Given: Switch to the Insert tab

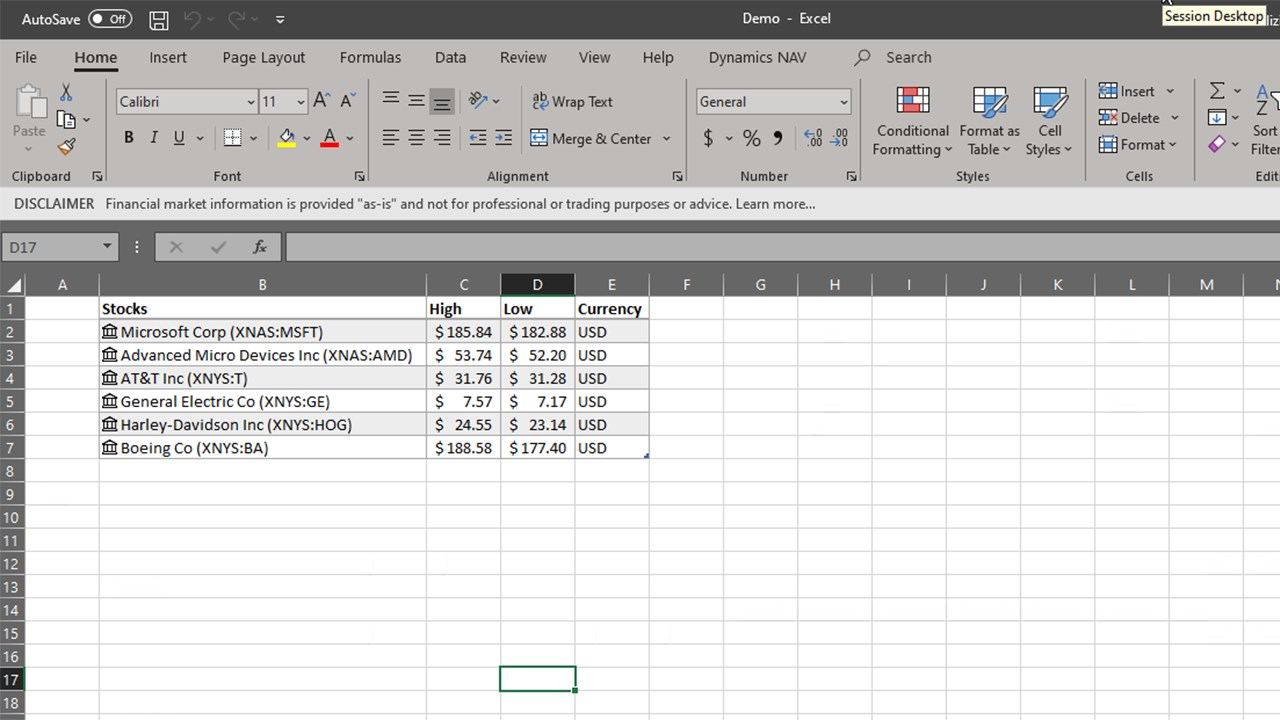Looking at the screenshot, I should click(168, 57).
